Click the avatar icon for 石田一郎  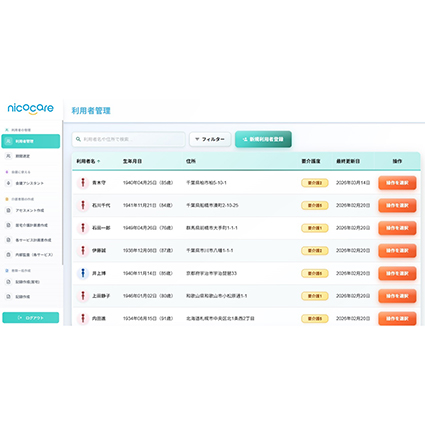click(83, 228)
